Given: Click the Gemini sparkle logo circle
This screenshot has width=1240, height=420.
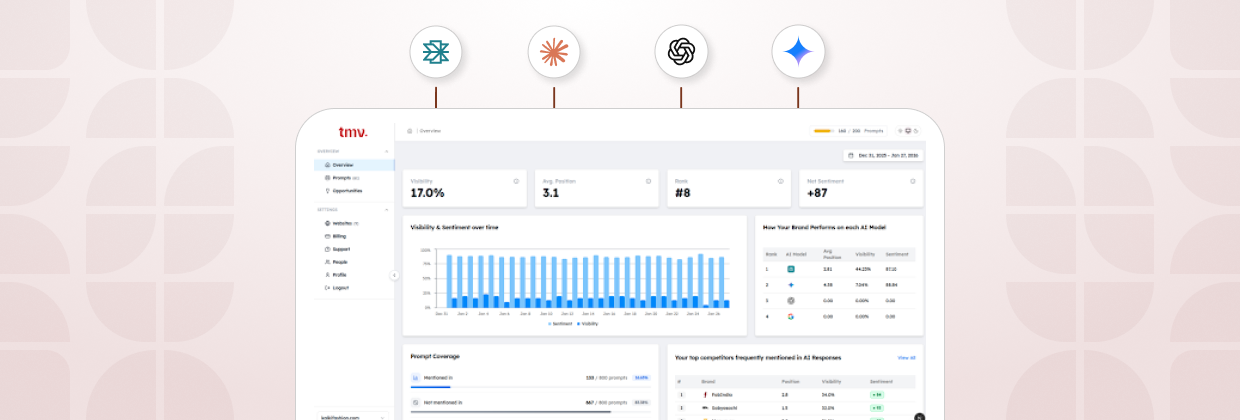Looking at the screenshot, I should pyautogui.click(x=798, y=52).
